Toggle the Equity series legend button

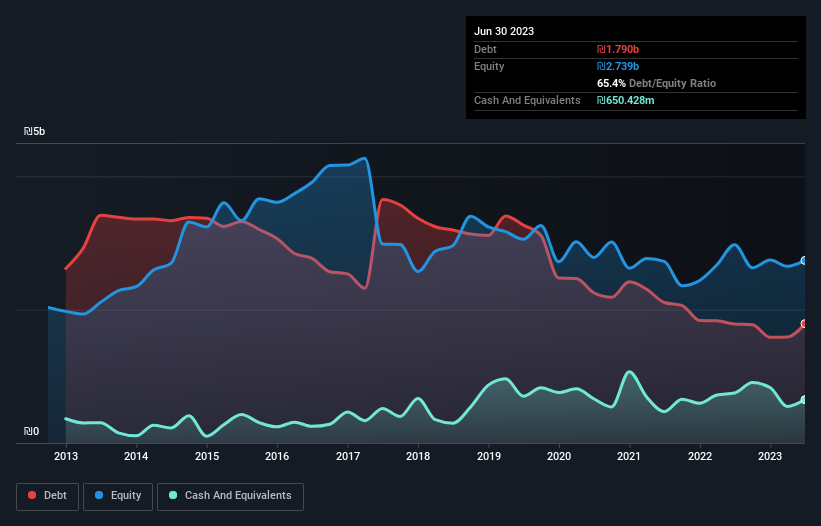[118, 496]
